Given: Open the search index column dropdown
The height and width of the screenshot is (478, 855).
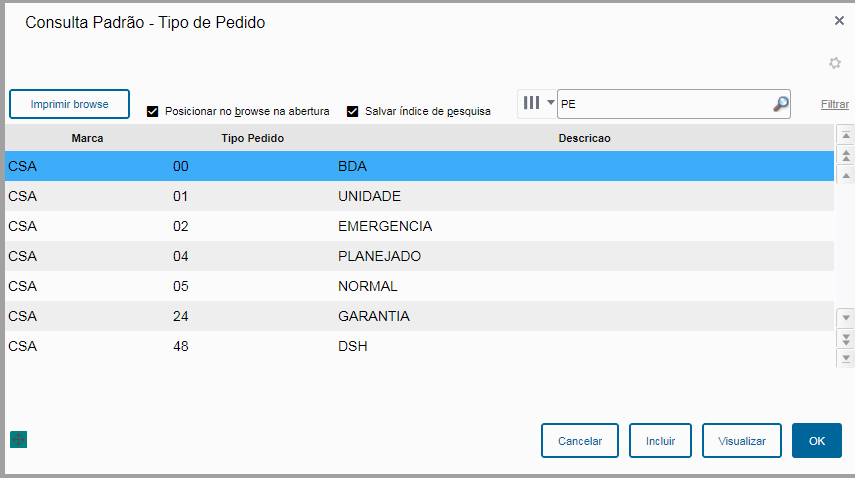Looking at the screenshot, I should click(538, 103).
